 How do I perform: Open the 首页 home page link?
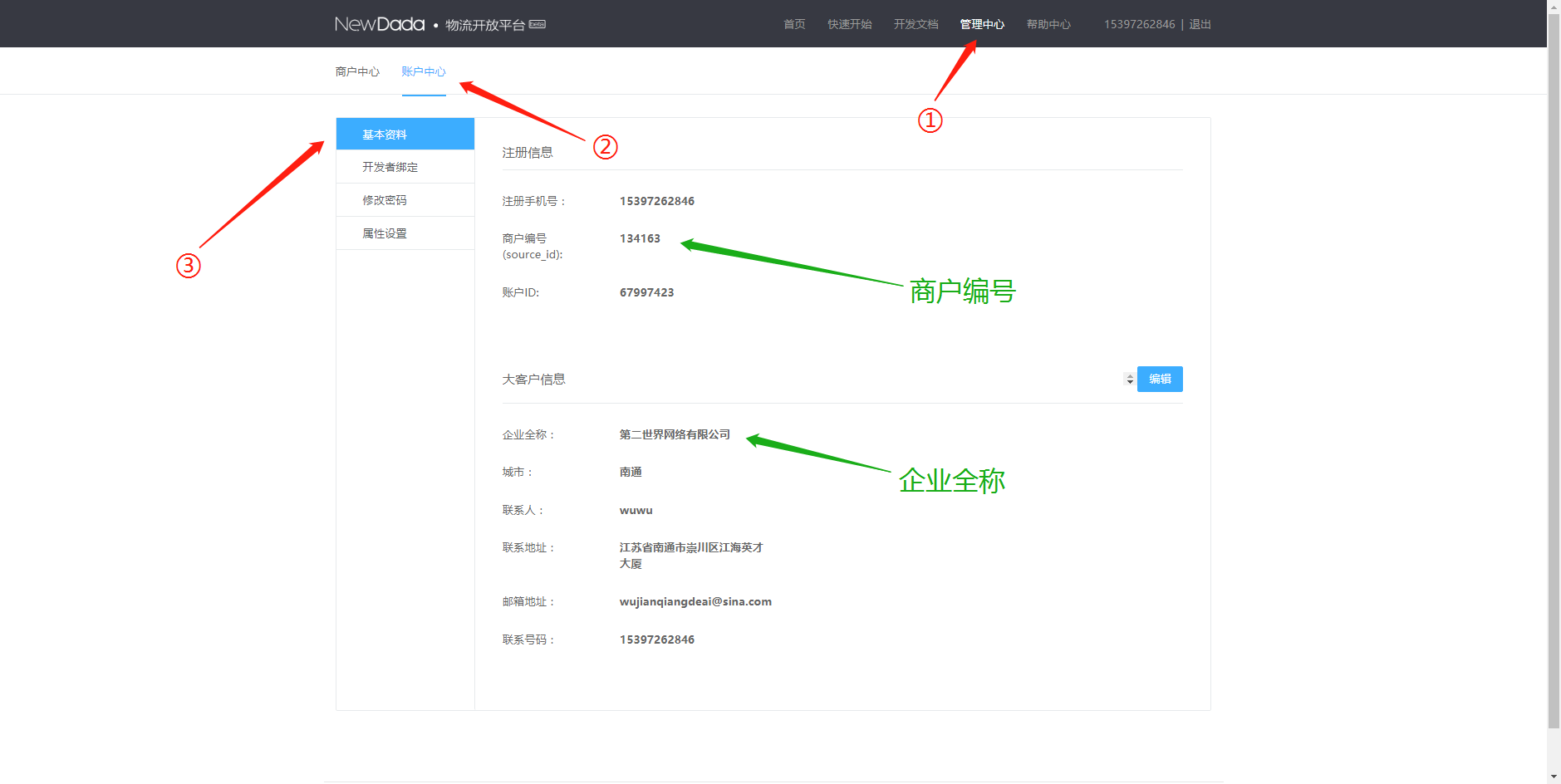pos(794,24)
